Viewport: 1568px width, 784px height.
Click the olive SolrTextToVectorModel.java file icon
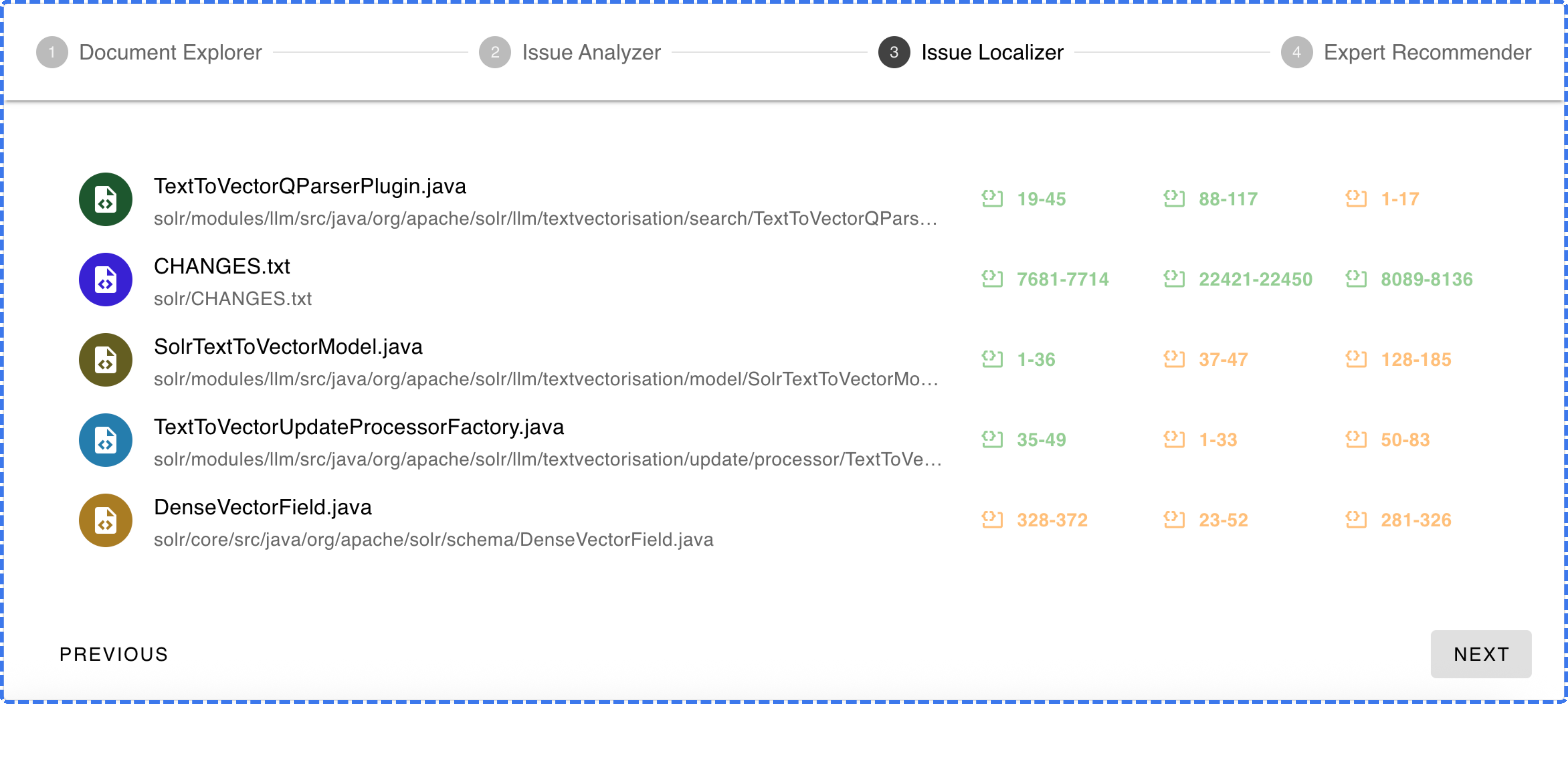[x=105, y=360]
